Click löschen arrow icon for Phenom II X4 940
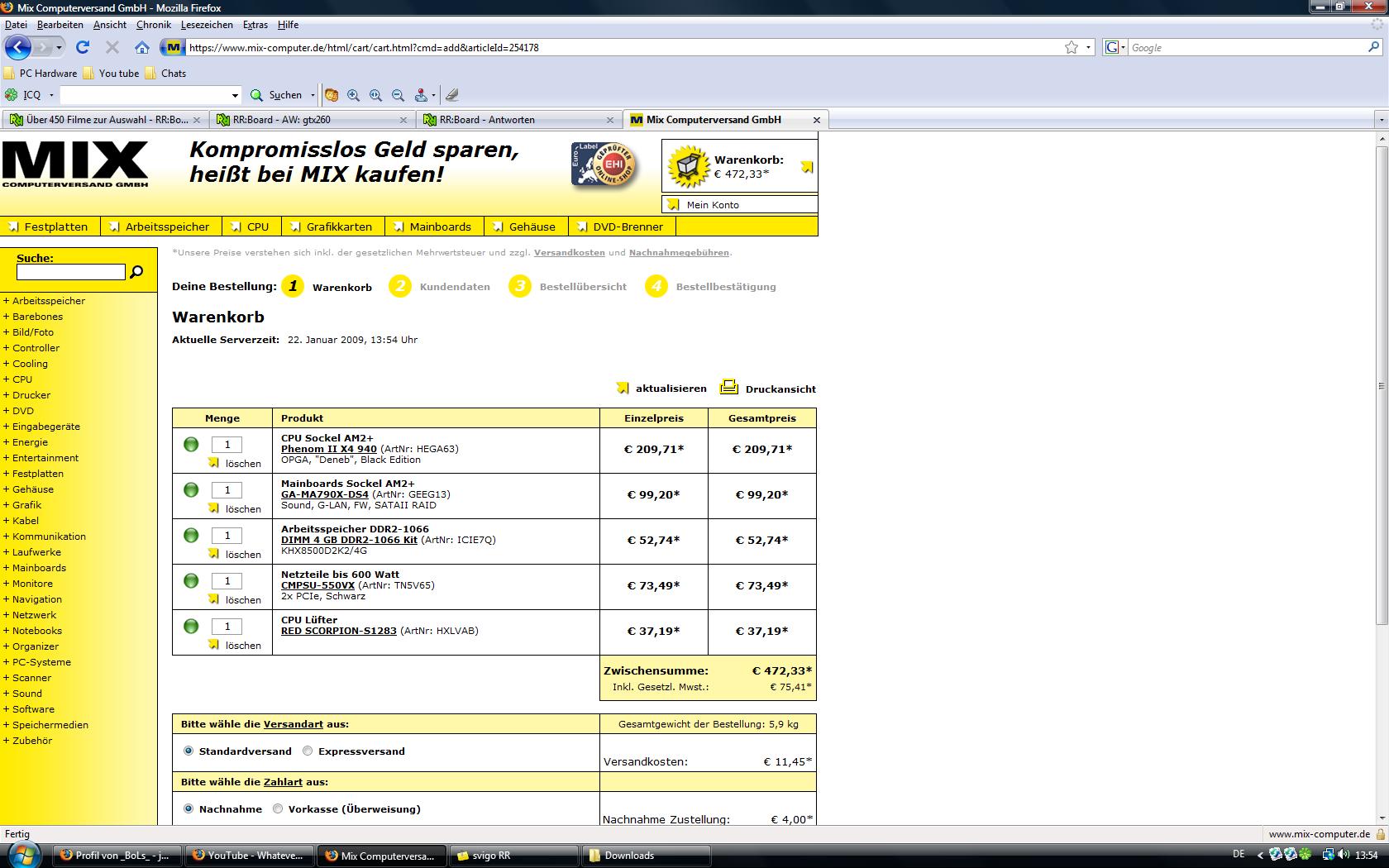1389x868 pixels. (214, 463)
